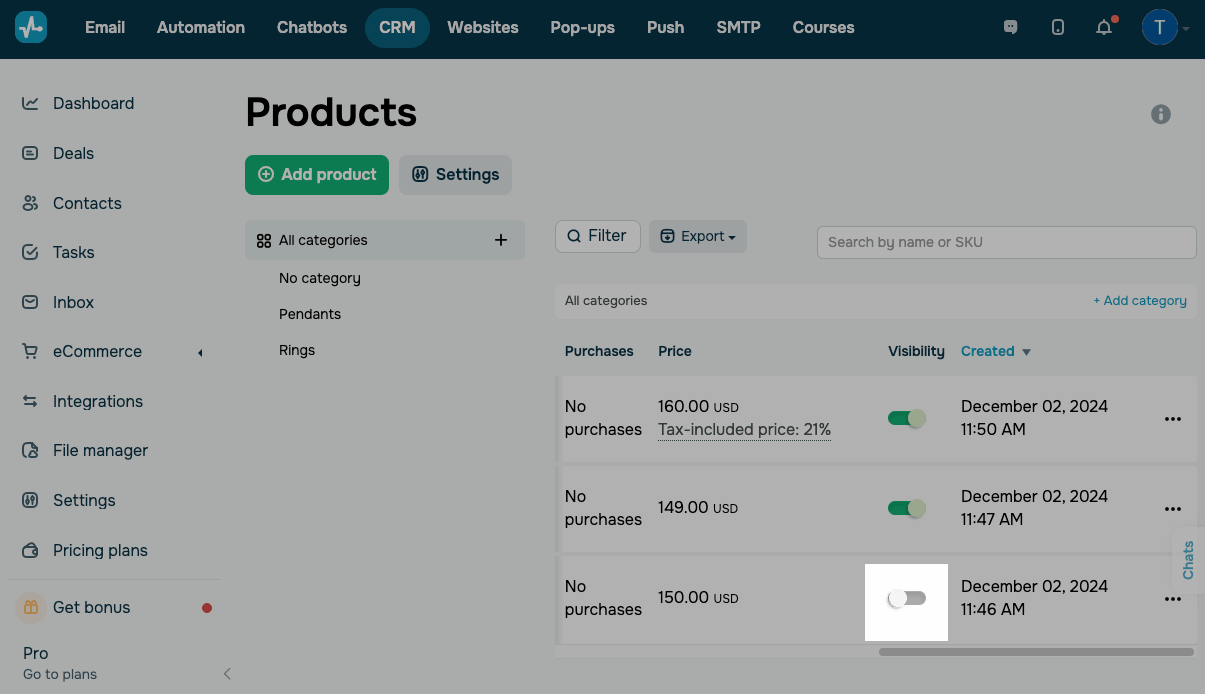Expand the eCommerce sidebar submenu

point(199,352)
